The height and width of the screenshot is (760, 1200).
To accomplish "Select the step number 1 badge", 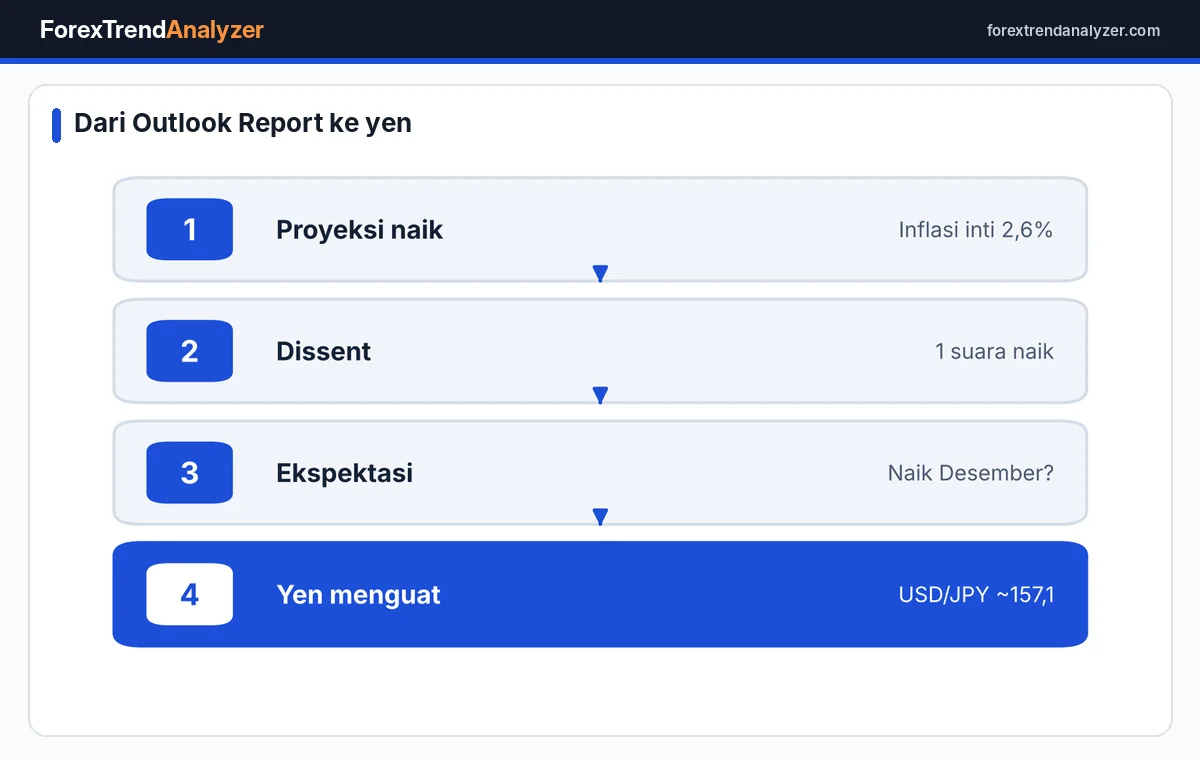I will [x=190, y=229].
